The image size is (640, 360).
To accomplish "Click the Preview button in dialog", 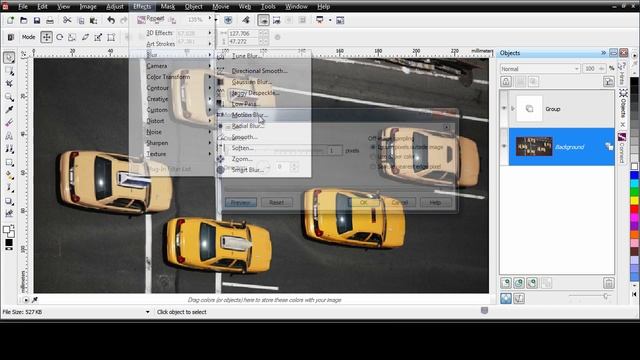I will click(241, 202).
